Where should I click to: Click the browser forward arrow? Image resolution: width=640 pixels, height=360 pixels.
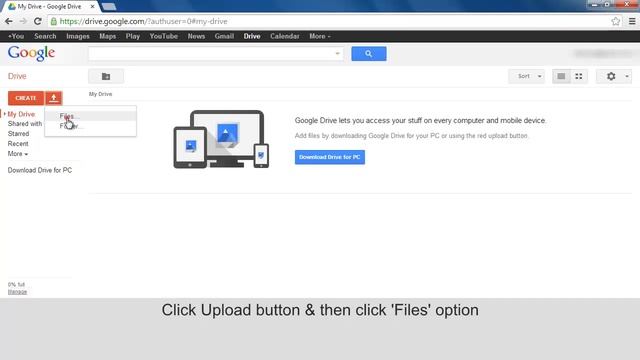[23, 21]
